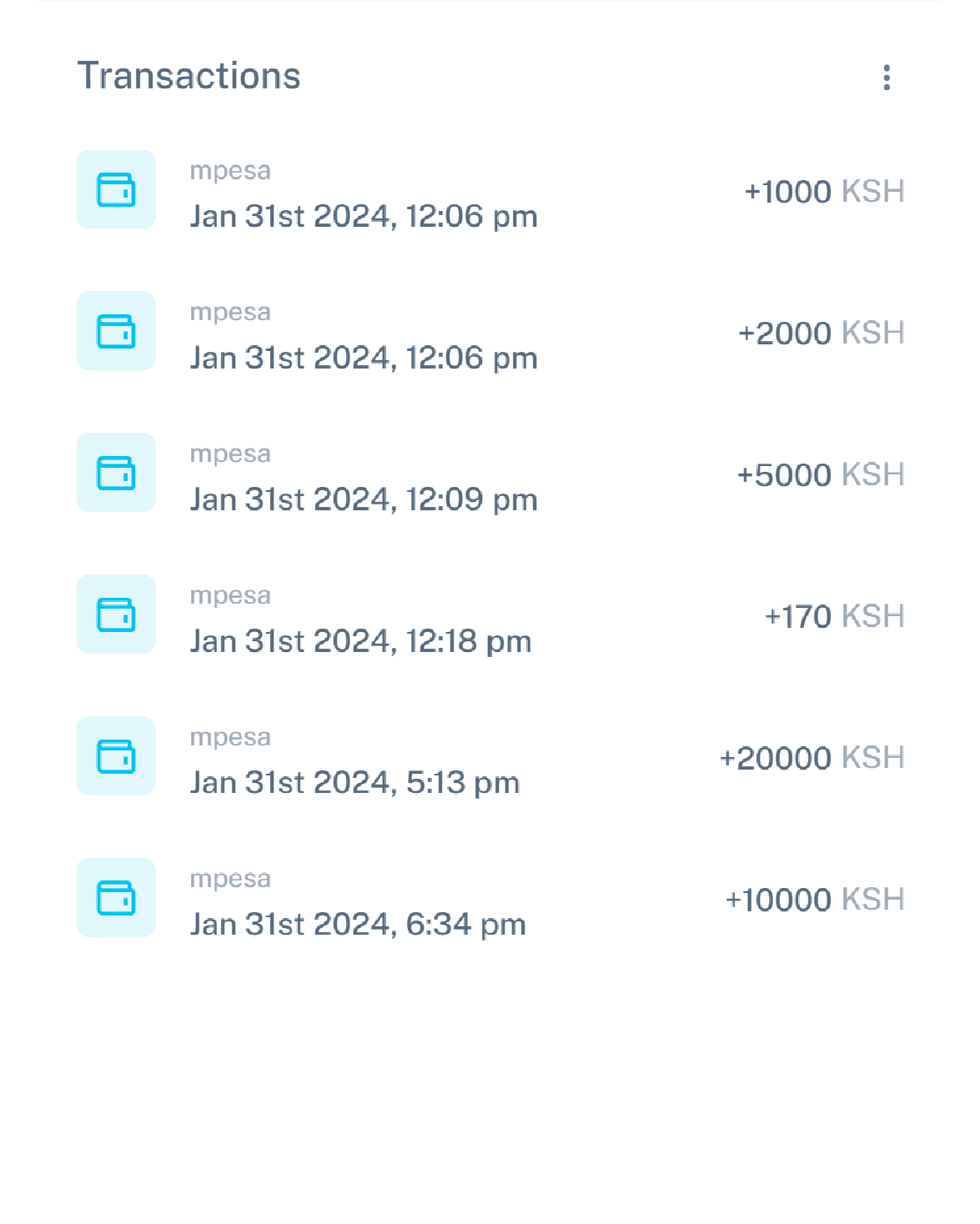Open the Transactions three-dot options menu
Image resolution: width=980 pixels, height=1224 pixels.
(x=887, y=78)
